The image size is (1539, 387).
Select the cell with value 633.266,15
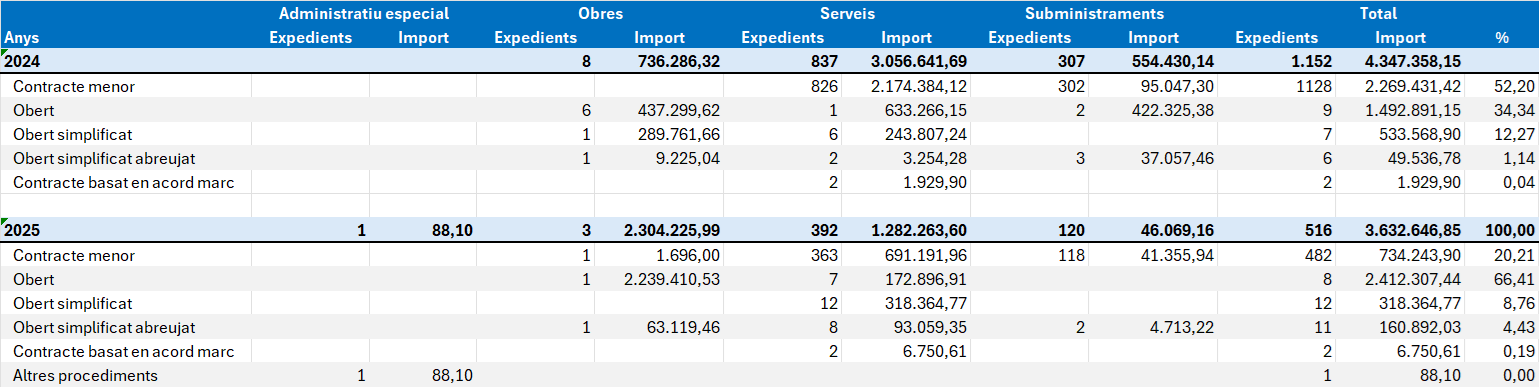pos(925,110)
